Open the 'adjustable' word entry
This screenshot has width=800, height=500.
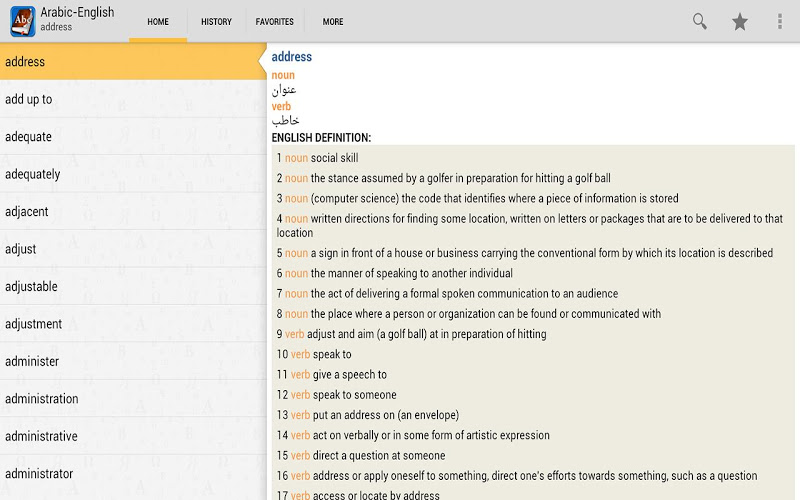132,287
